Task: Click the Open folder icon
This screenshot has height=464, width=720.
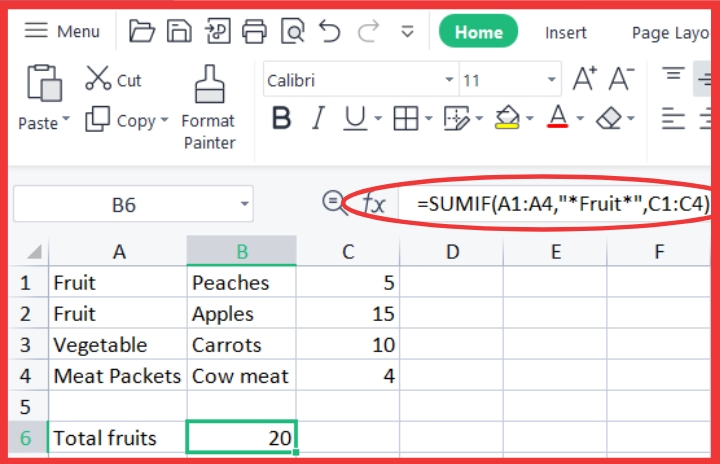Action: tap(142, 32)
